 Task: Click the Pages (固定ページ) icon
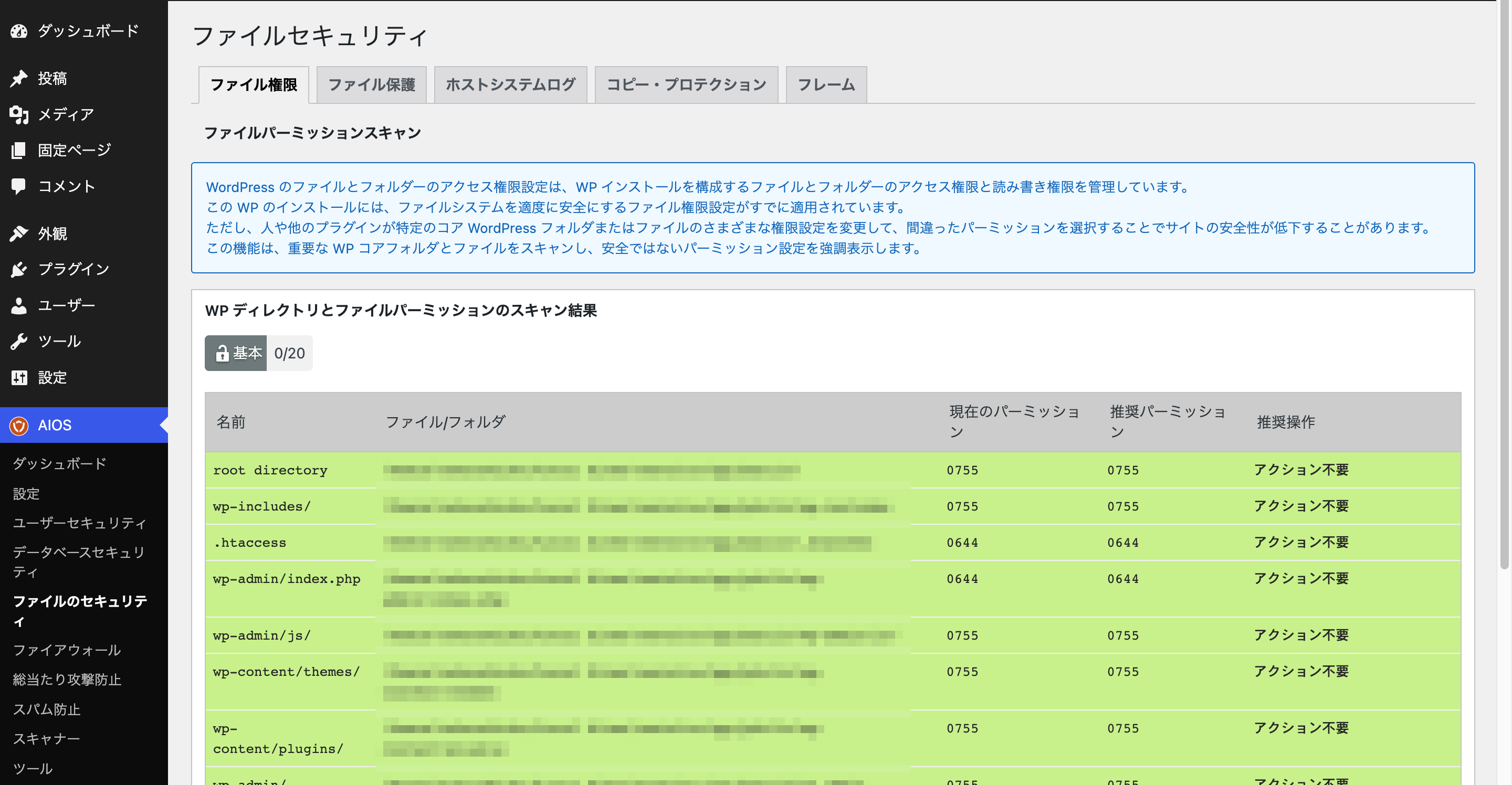click(x=19, y=150)
